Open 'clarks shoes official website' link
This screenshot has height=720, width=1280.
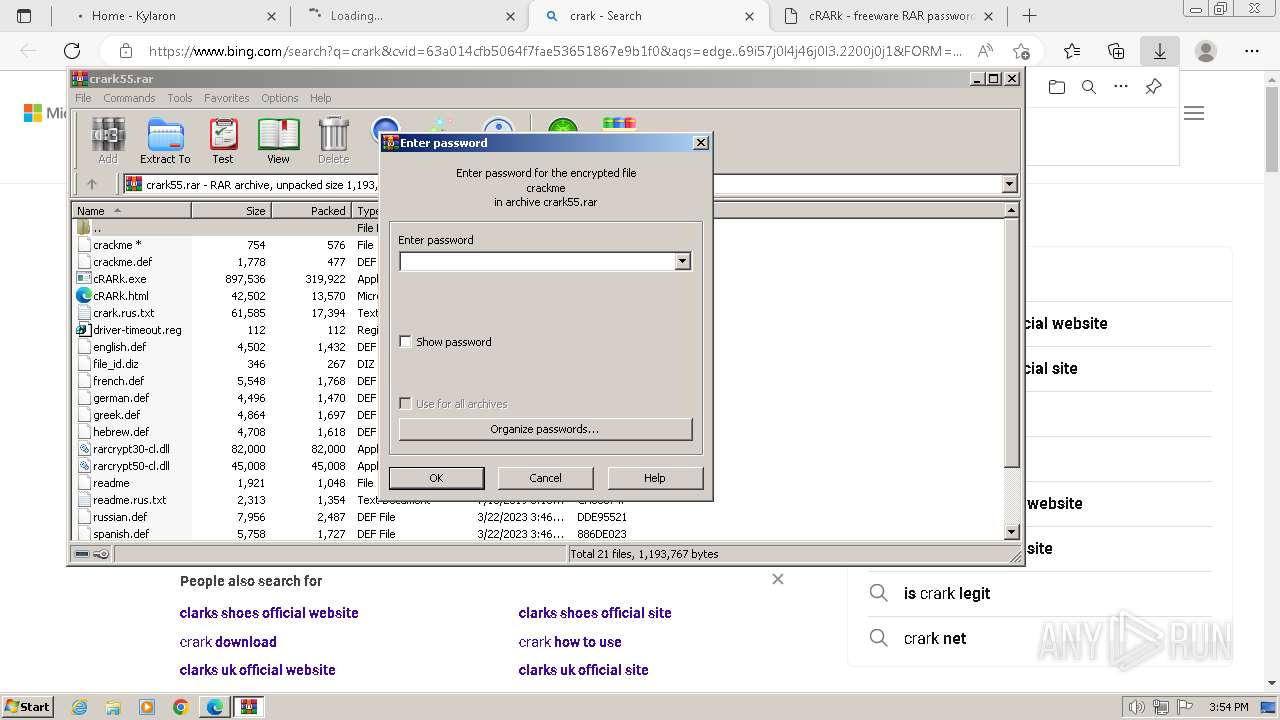click(x=269, y=613)
